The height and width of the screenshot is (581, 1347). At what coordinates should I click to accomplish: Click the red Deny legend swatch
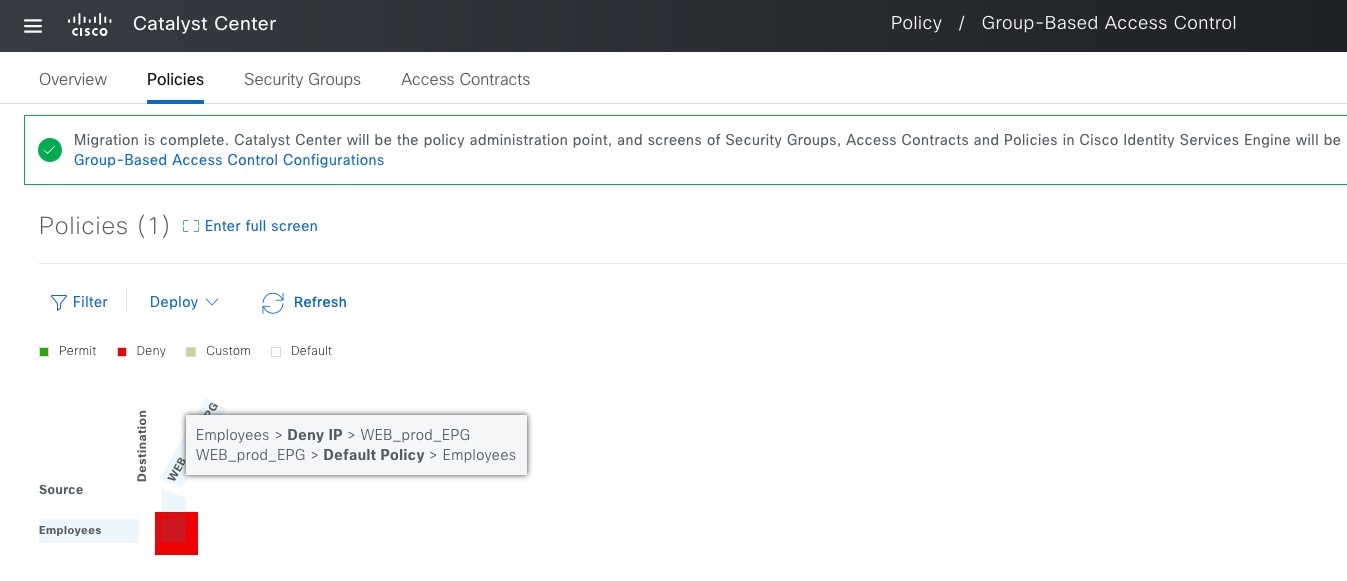point(122,351)
